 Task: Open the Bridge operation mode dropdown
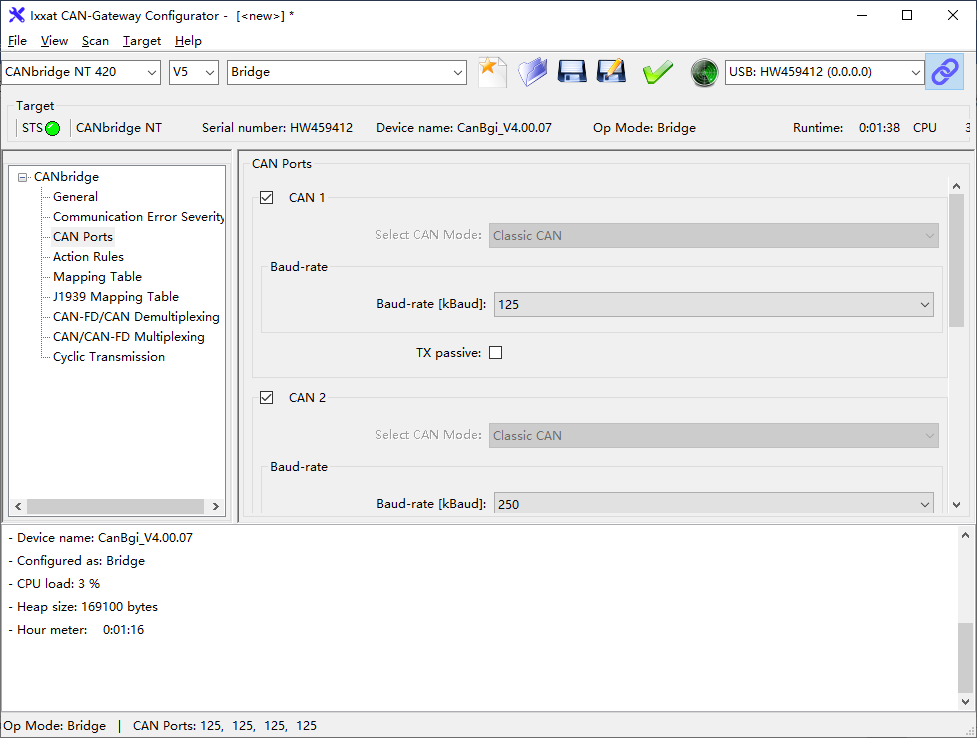[346, 72]
